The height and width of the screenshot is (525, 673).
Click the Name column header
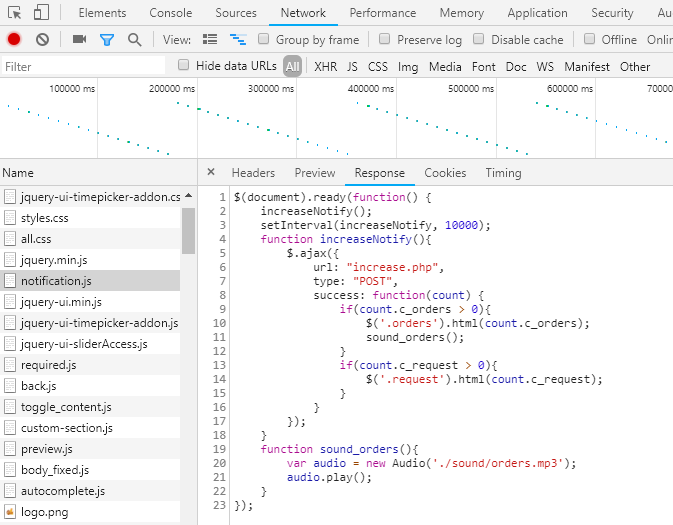click(x=99, y=173)
